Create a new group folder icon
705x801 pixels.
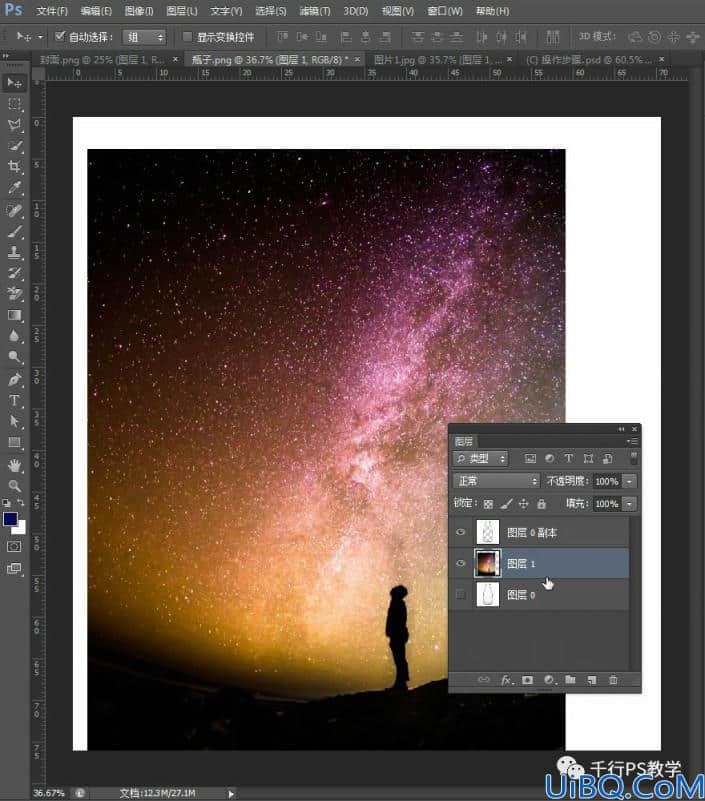tap(570, 680)
